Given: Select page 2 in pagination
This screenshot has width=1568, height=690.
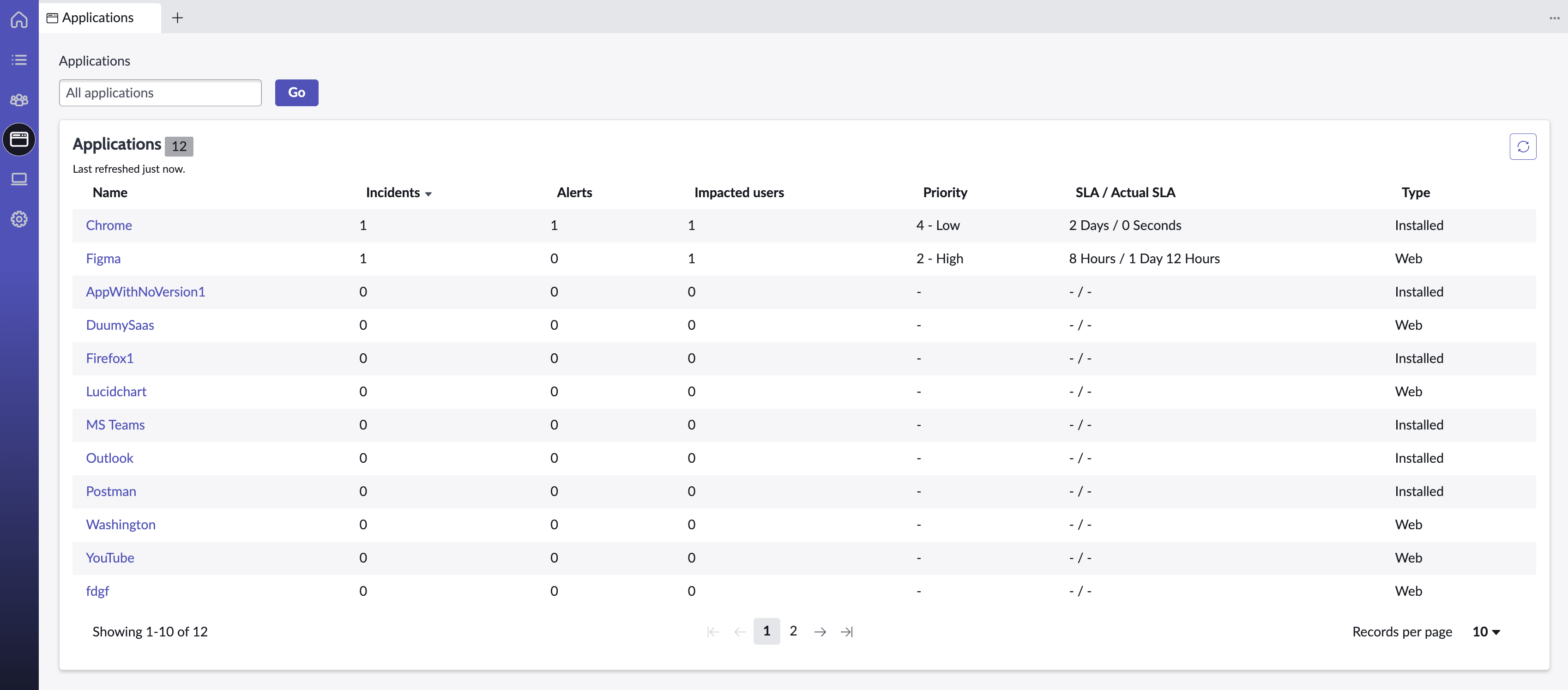Looking at the screenshot, I should [x=793, y=631].
